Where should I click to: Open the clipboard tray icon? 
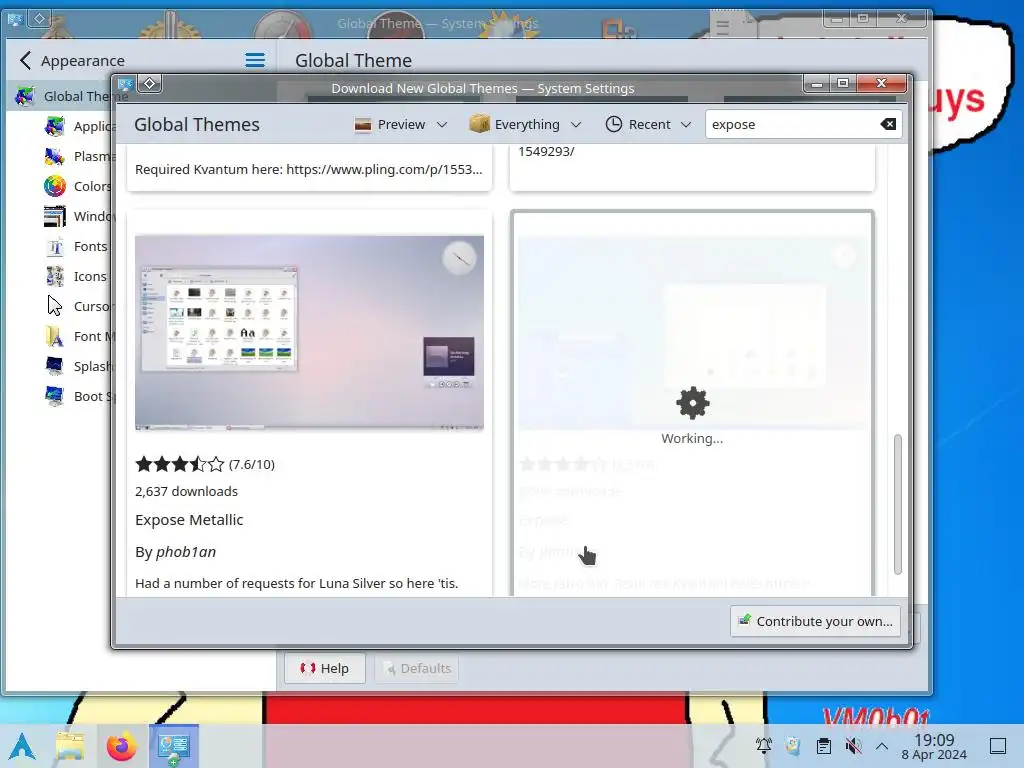pos(824,746)
